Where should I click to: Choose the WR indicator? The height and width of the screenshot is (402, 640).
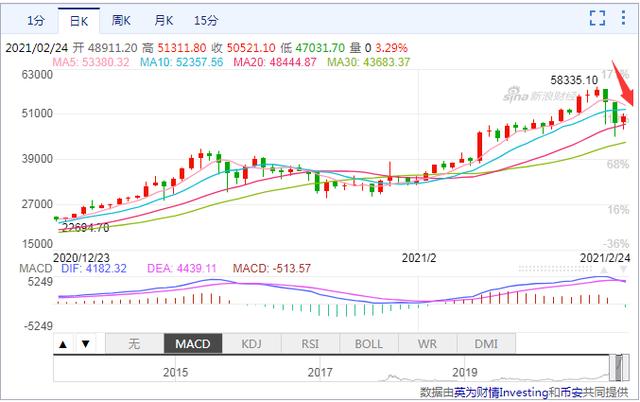[x=428, y=344]
